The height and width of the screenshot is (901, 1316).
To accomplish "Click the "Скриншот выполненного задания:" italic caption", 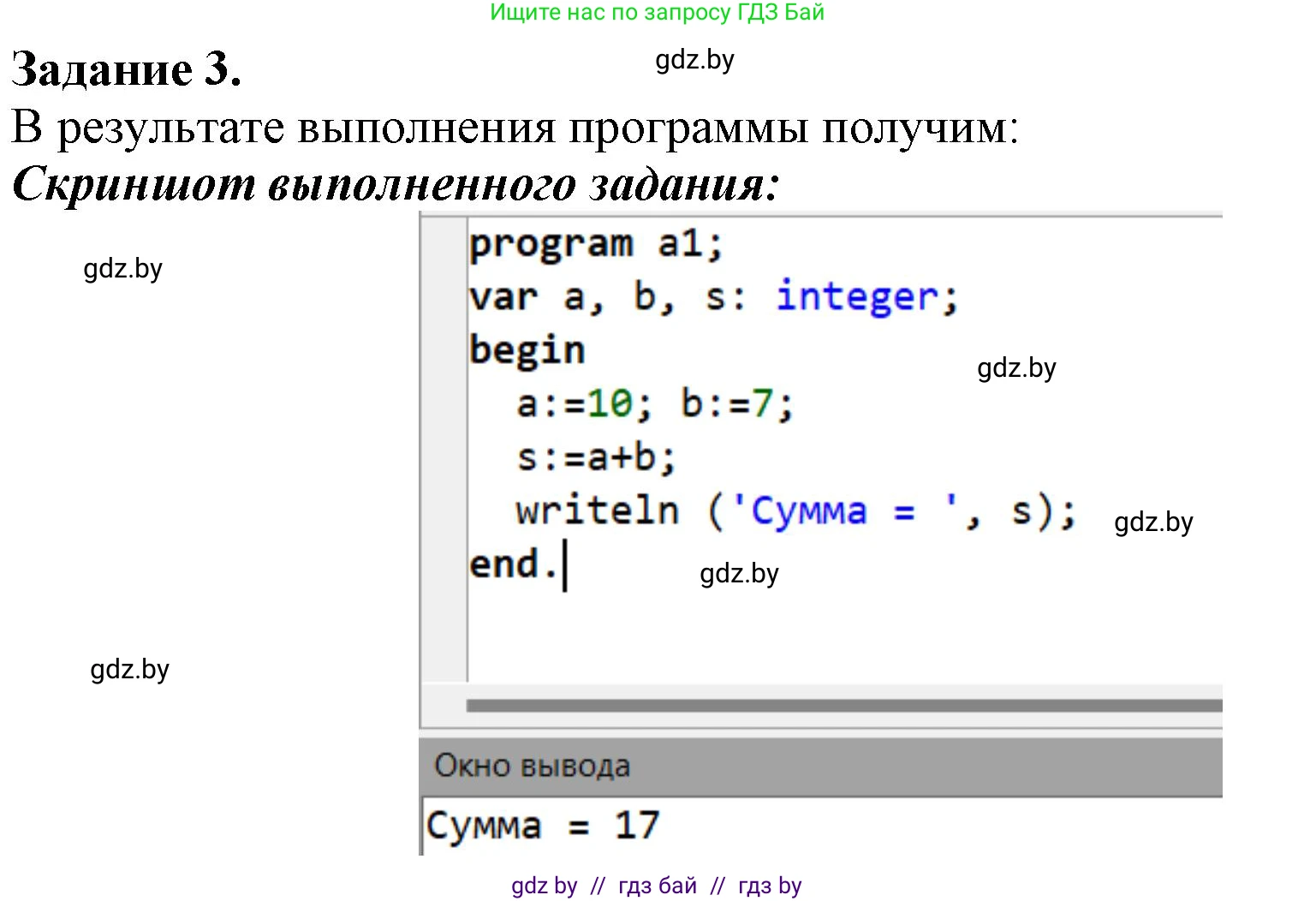I will (x=396, y=184).
